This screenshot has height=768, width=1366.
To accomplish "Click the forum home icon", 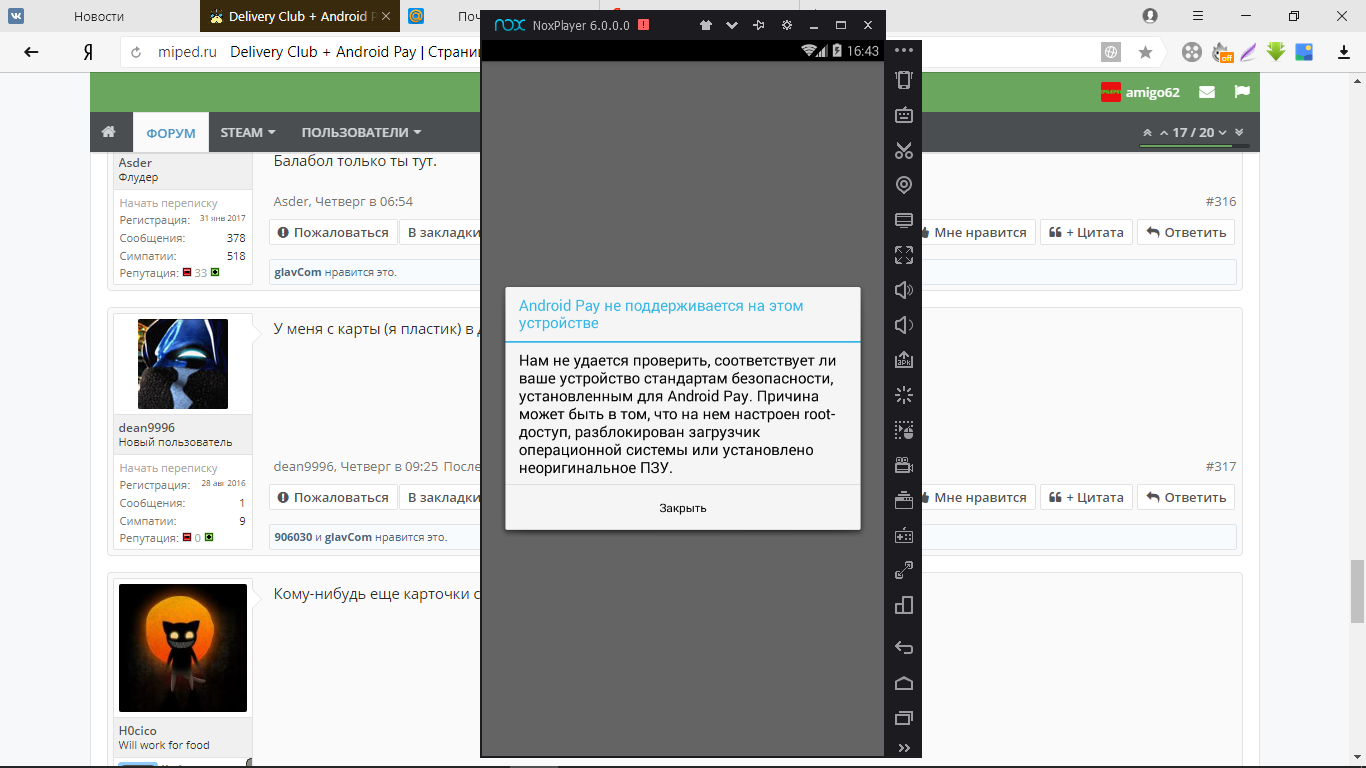I will 109,132.
